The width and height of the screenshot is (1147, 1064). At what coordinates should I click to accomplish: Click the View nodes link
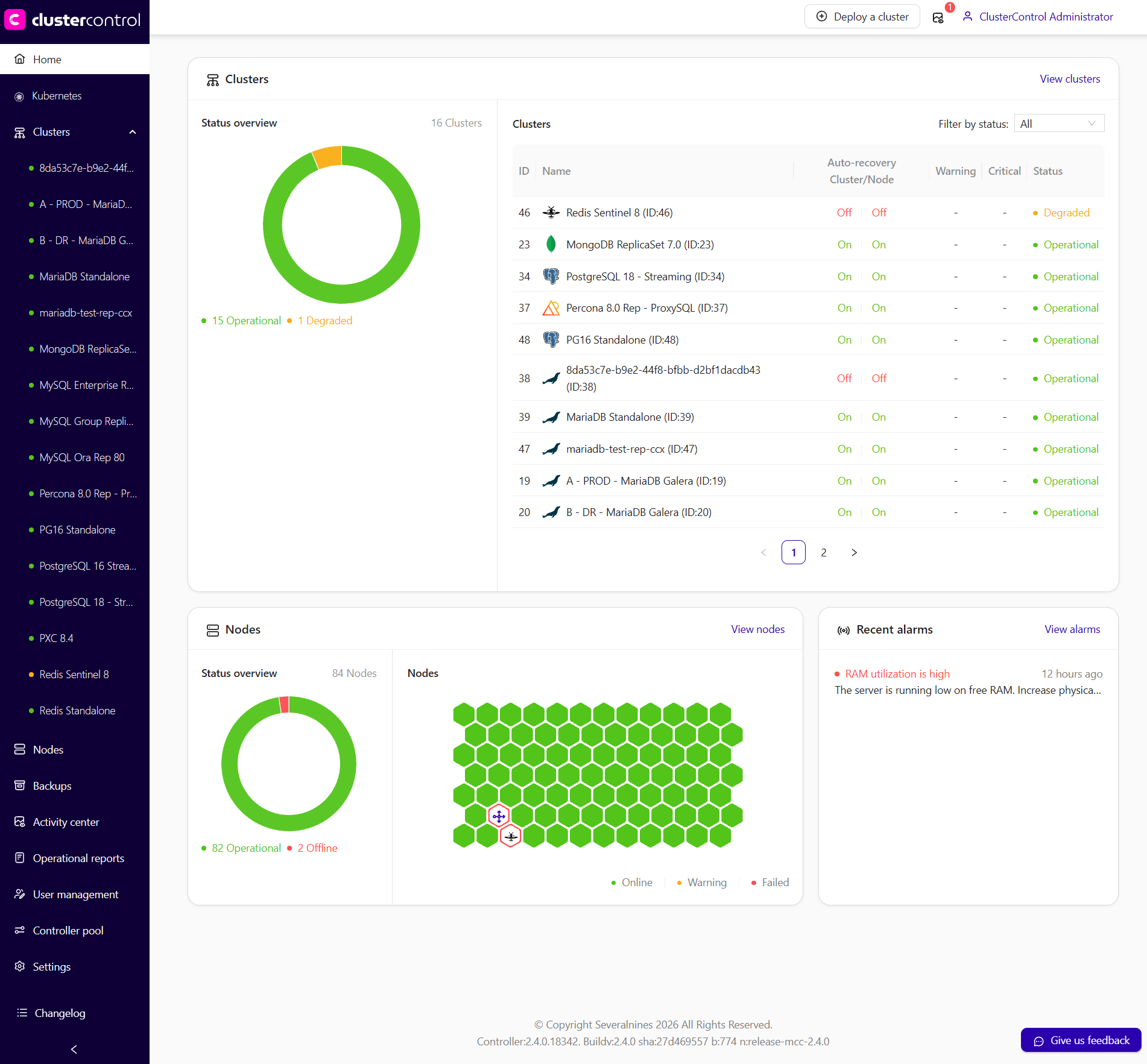coord(757,629)
